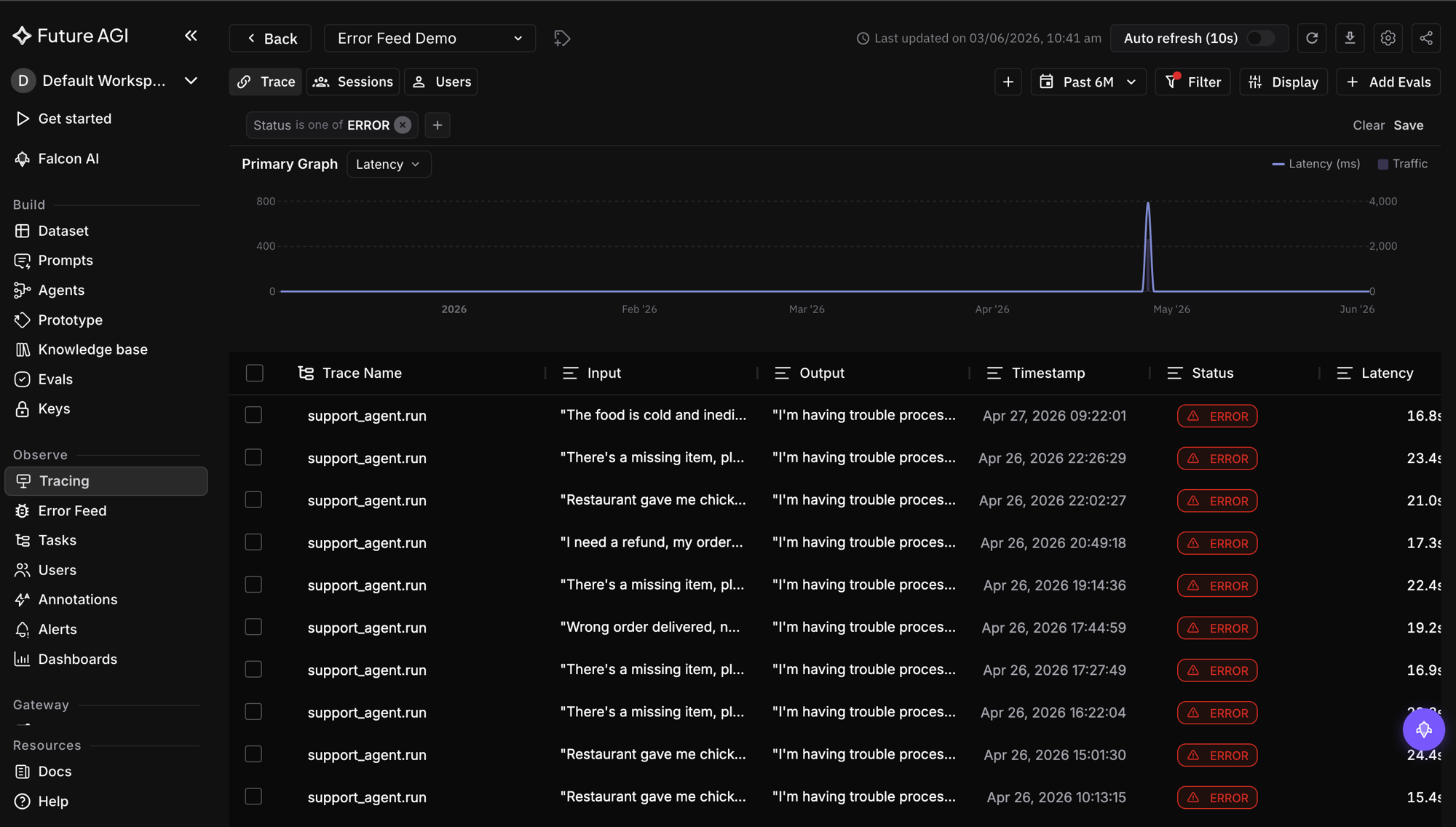
Task: Check the Apr 26, 2026 16:22:04 trace row
Action: [x=253, y=711]
